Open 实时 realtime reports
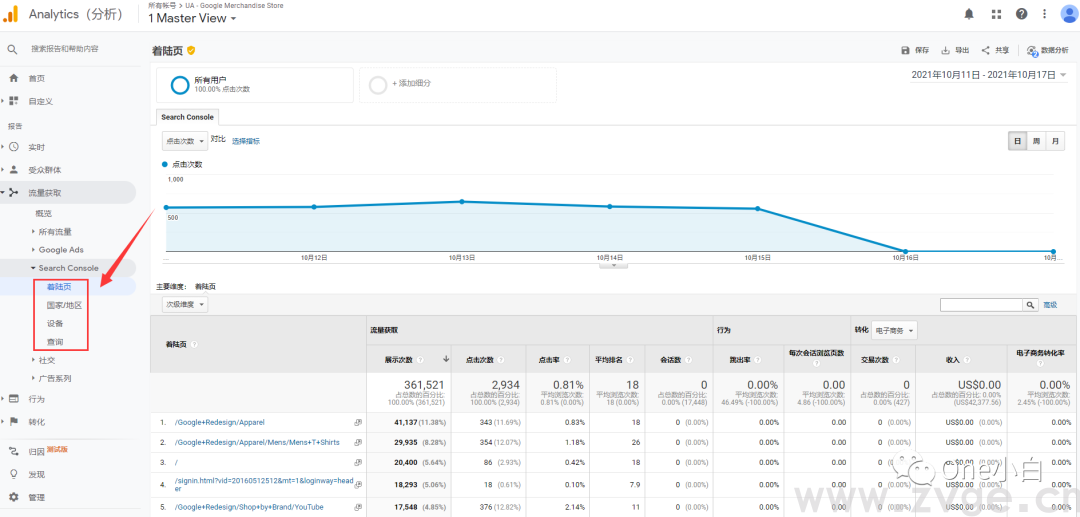The width and height of the screenshot is (1080, 517). (37, 147)
